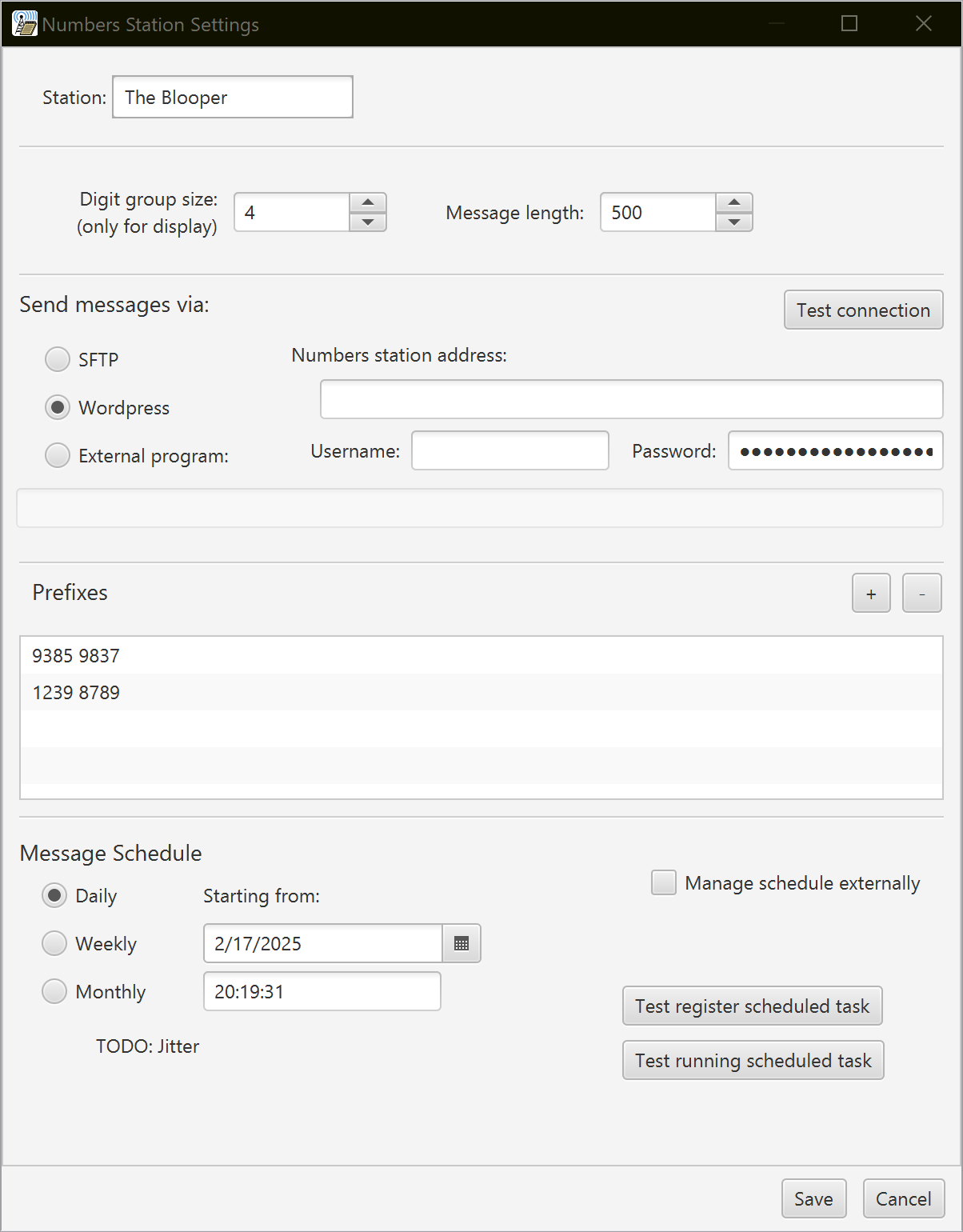
Task: Select the SFTP radio button
Action: 58,360
